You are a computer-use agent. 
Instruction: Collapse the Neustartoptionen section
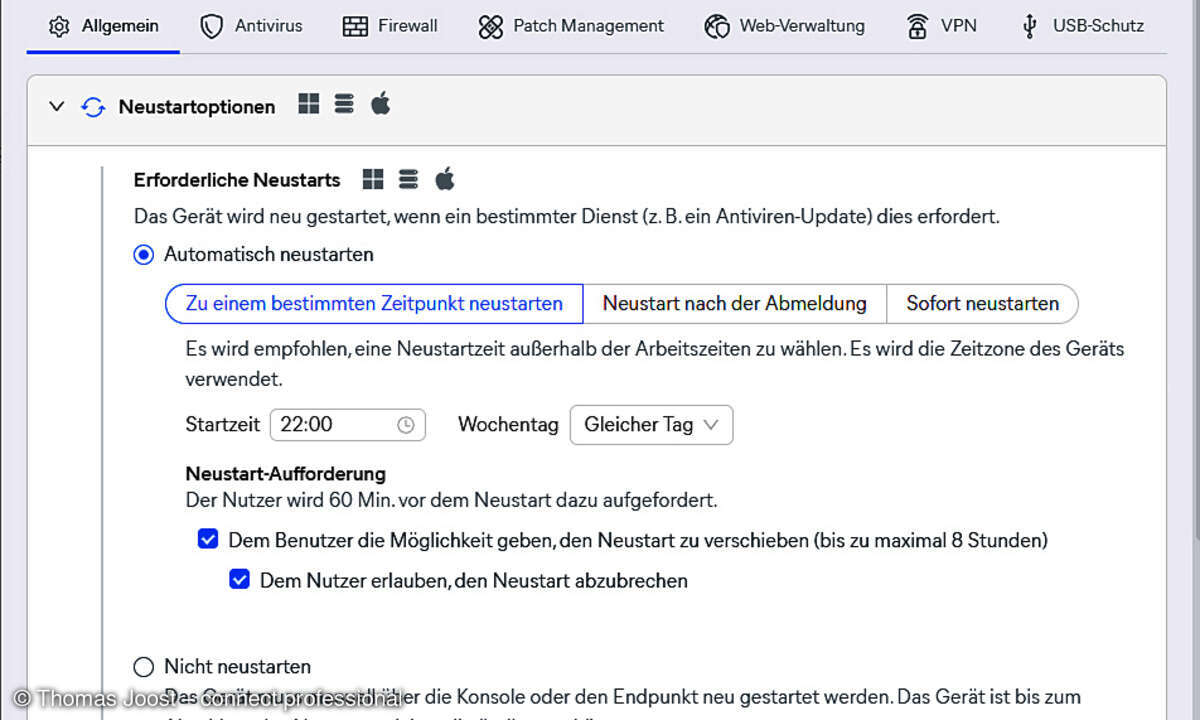(56, 106)
